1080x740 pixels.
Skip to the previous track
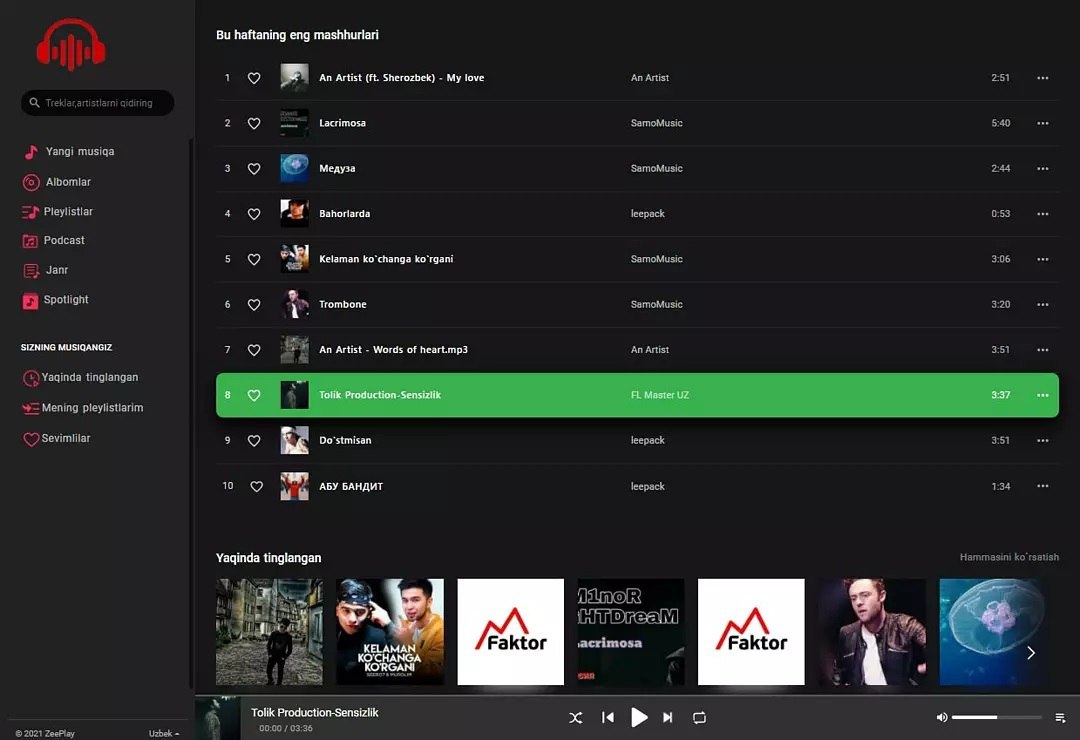607,717
